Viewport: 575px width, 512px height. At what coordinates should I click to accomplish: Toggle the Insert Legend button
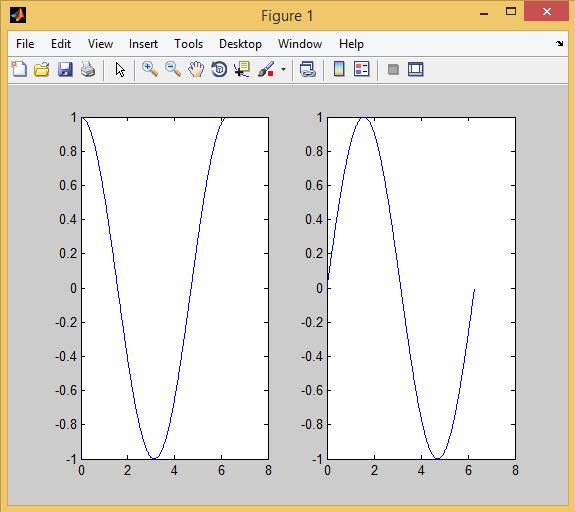pos(362,69)
